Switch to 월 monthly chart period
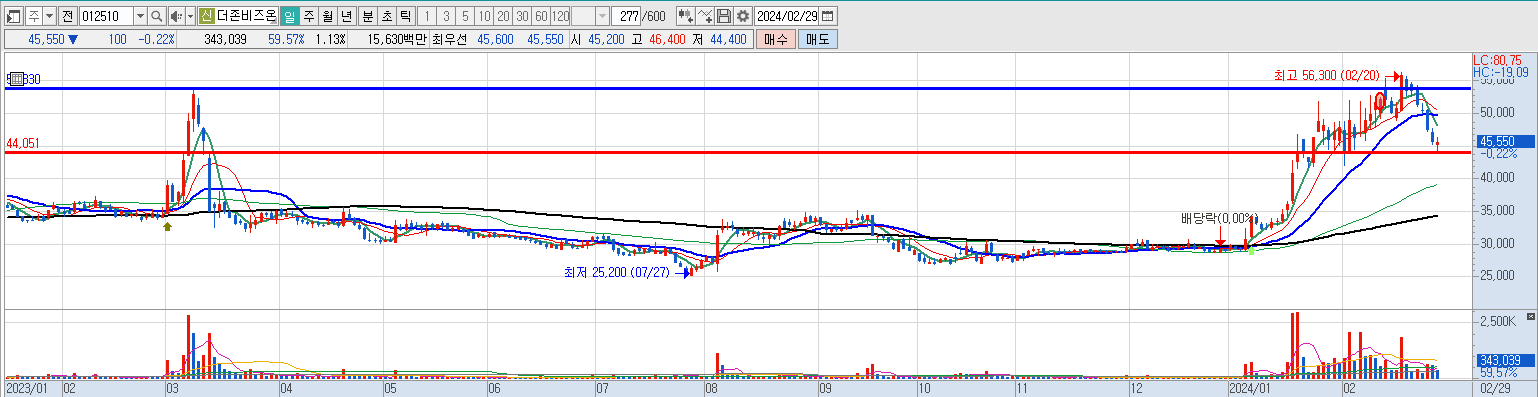Image resolution: width=1538 pixels, height=397 pixels. tap(327, 16)
